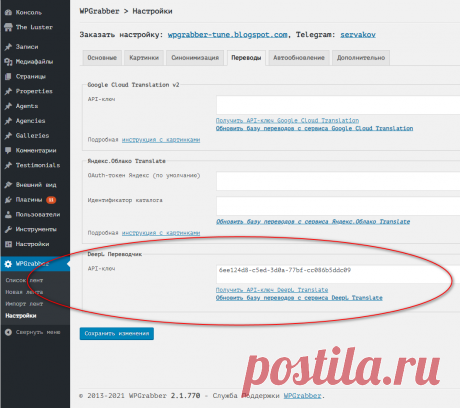This screenshot has width=460, height=408.
Task: Open WPGrabber support link in footer
Action: pos(302,396)
